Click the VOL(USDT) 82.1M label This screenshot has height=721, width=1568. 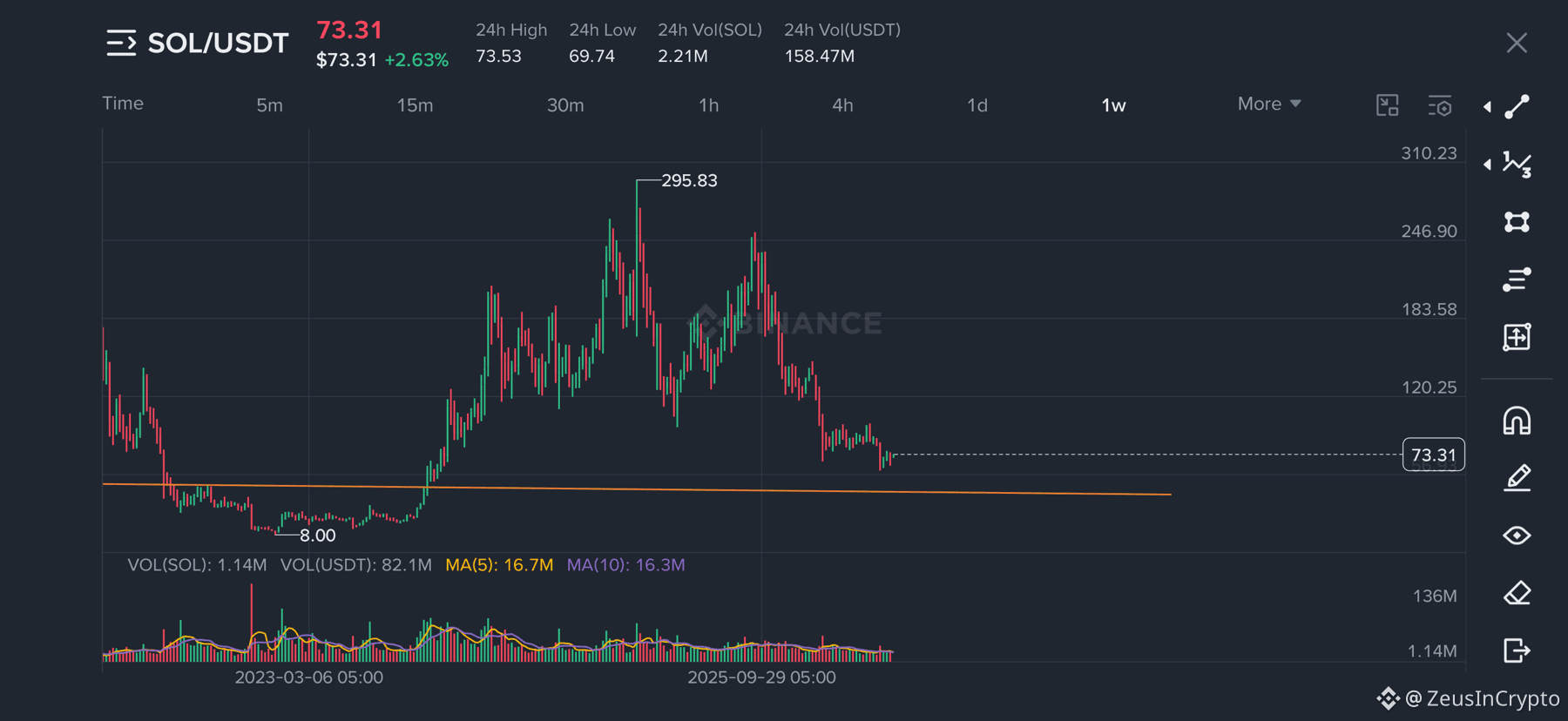coord(355,564)
